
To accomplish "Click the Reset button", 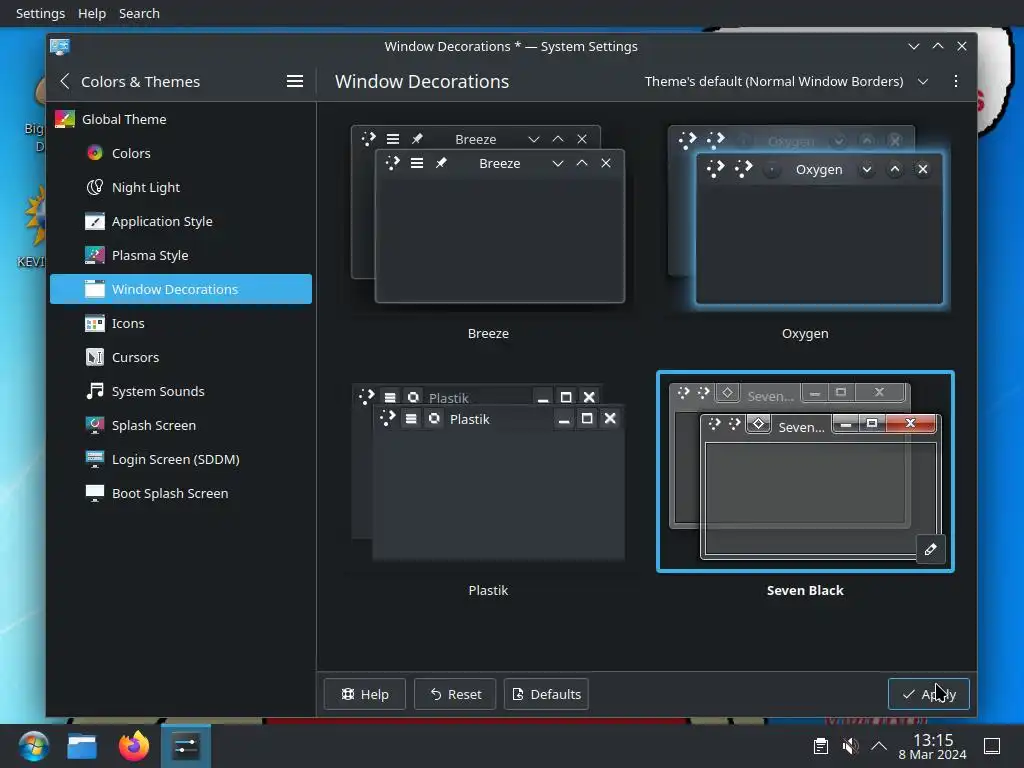I will (x=455, y=694).
